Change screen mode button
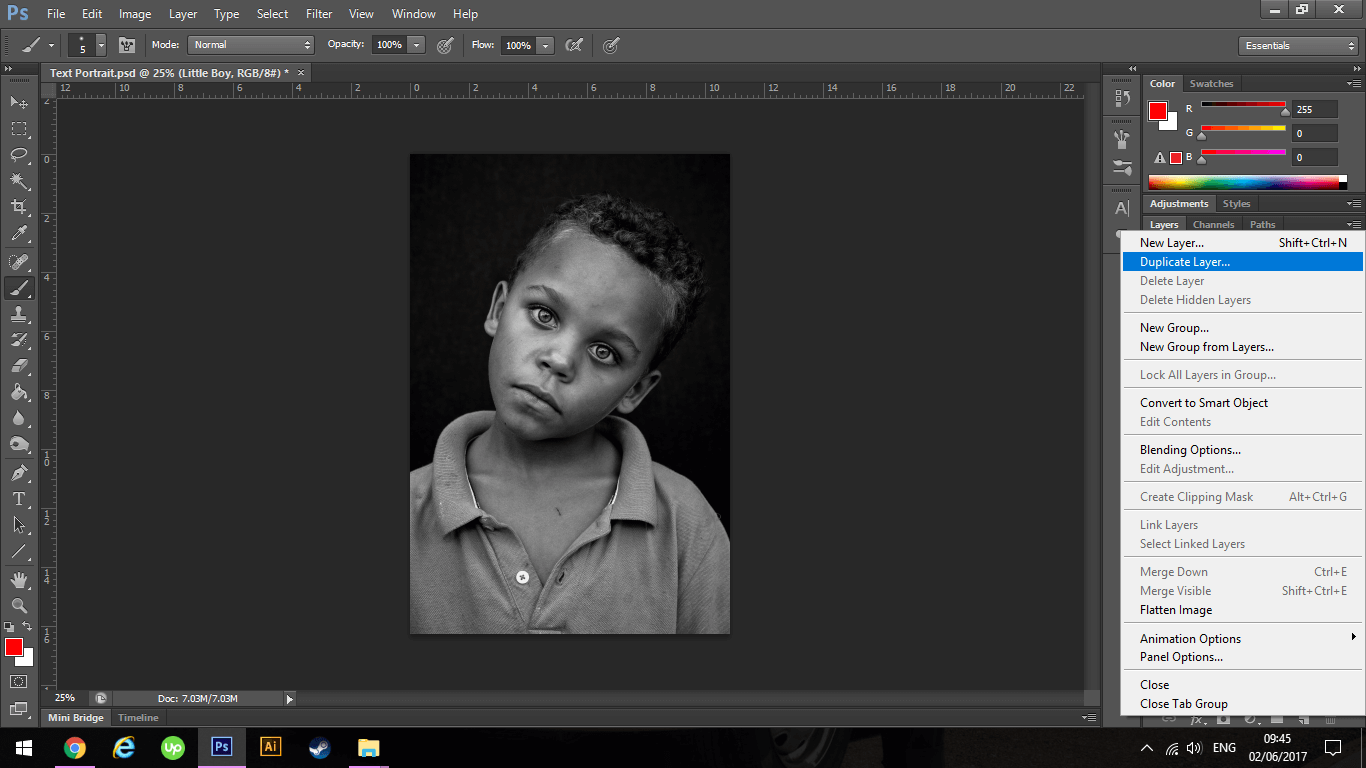Viewport: 1366px width, 768px height. pos(19,709)
